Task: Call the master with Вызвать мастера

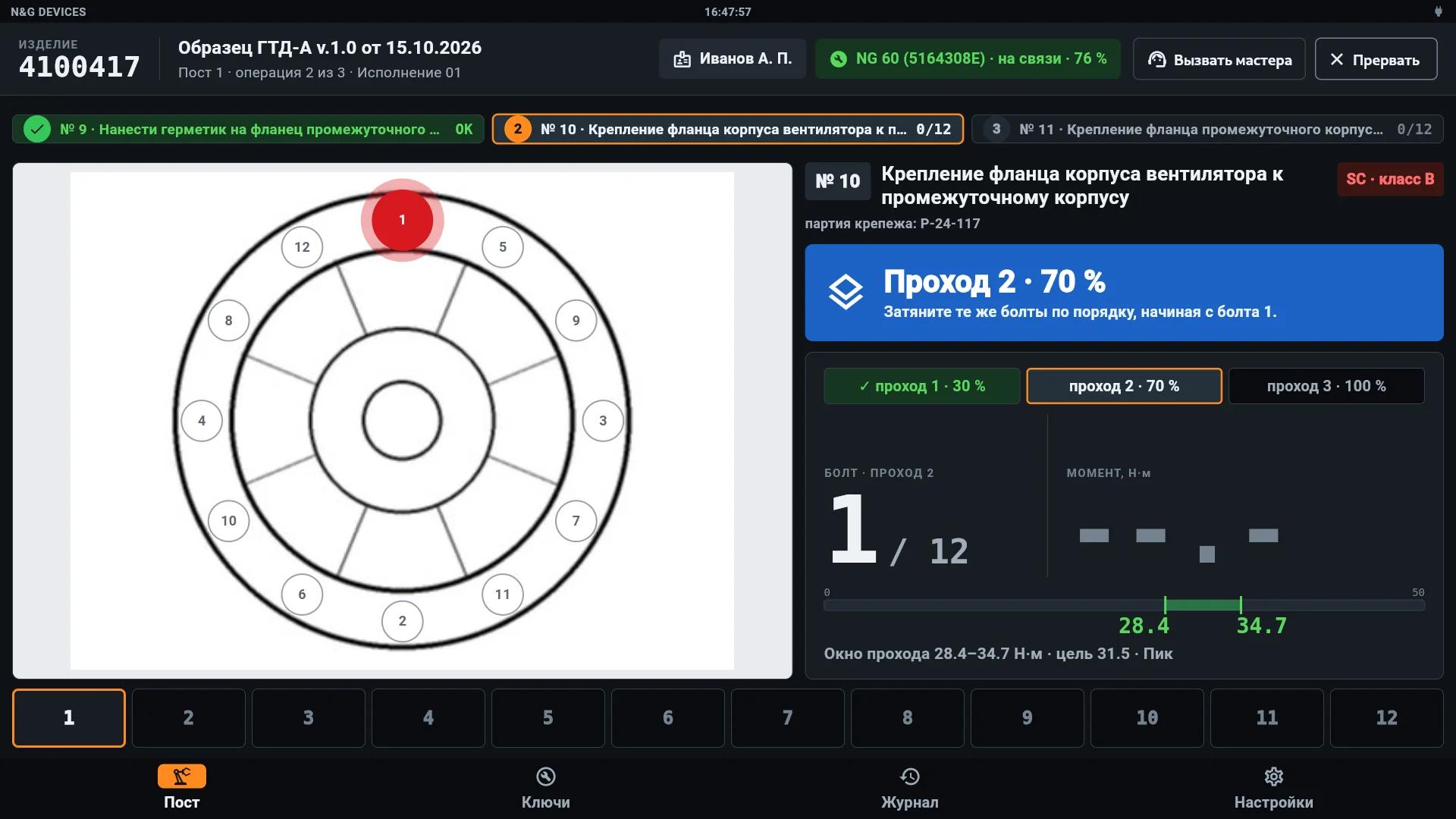Action: click(1219, 59)
